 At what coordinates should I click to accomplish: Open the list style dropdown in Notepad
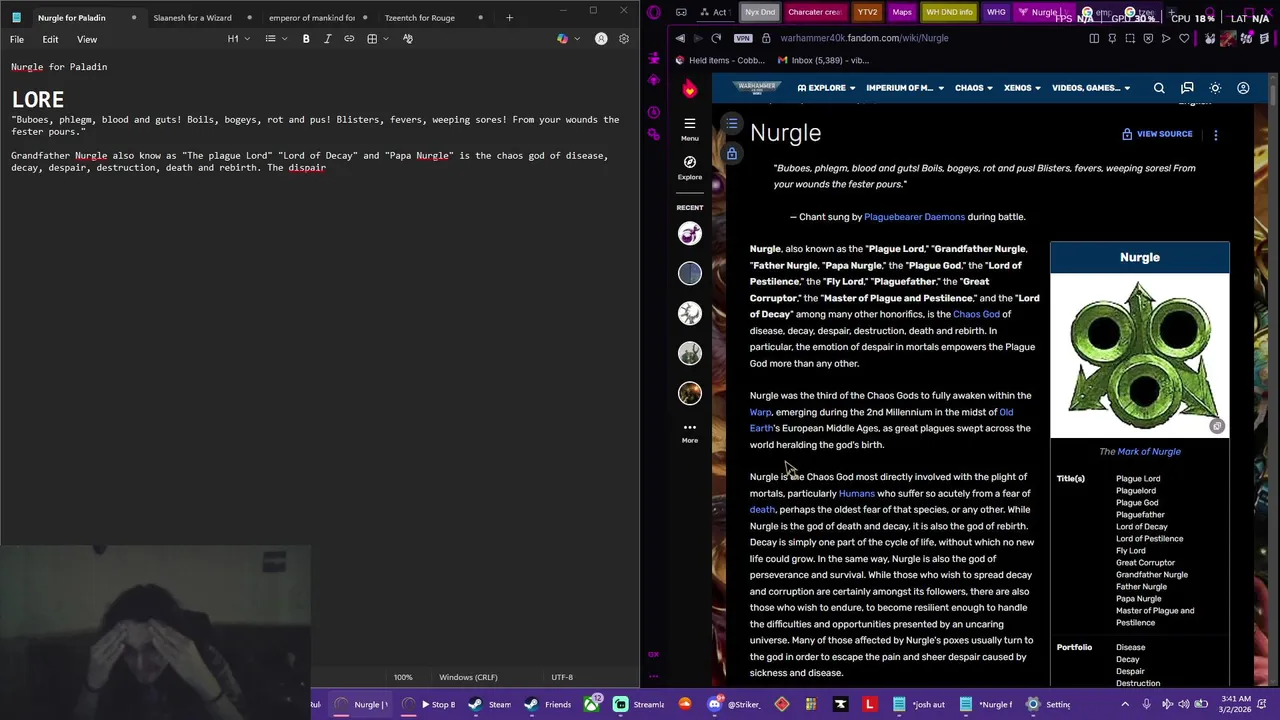(275, 39)
